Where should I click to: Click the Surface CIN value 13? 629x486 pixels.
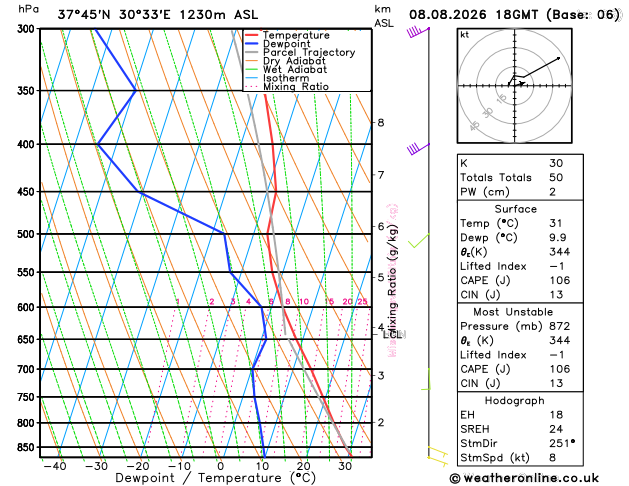(556, 295)
